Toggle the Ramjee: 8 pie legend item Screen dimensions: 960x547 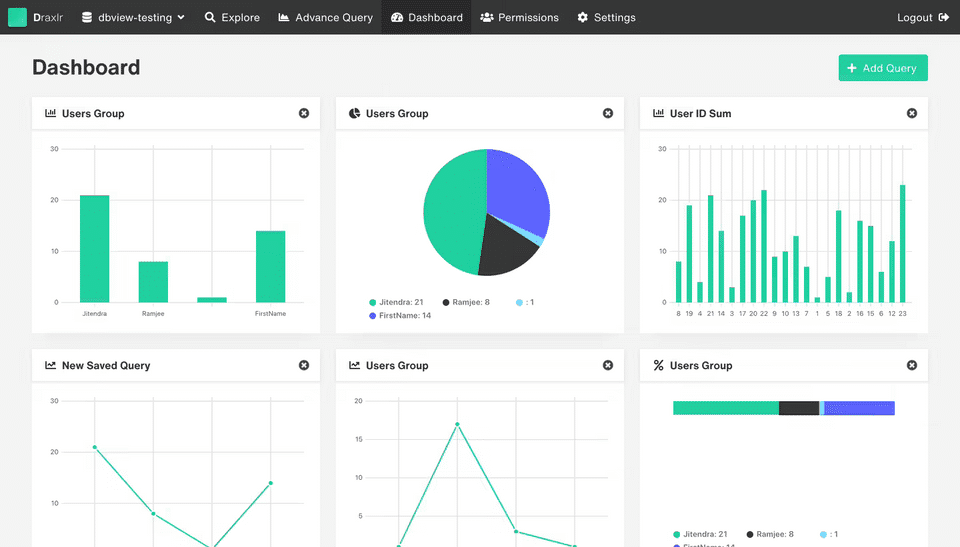pos(466,302)
